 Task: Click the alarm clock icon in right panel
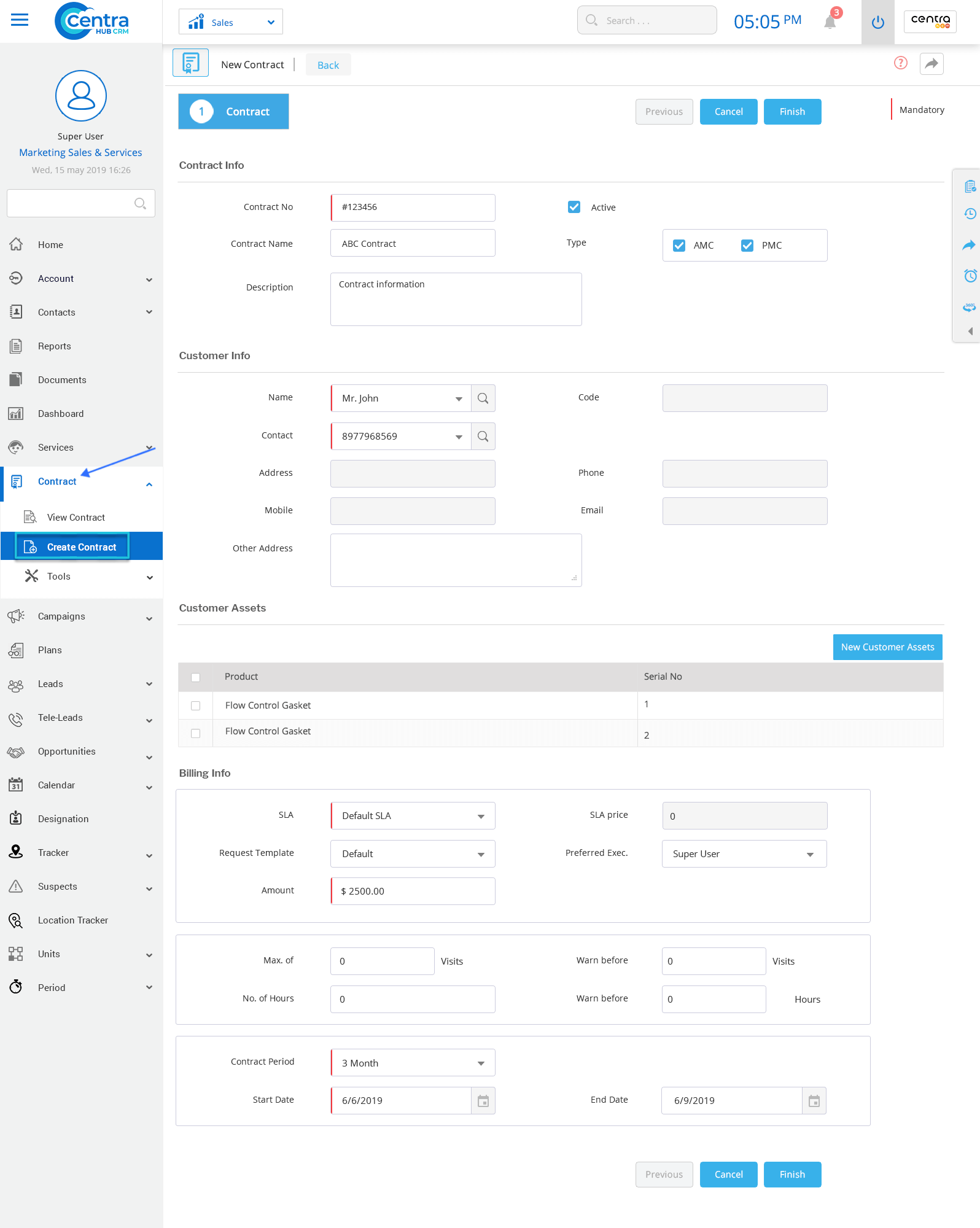(x=970, y=276)
